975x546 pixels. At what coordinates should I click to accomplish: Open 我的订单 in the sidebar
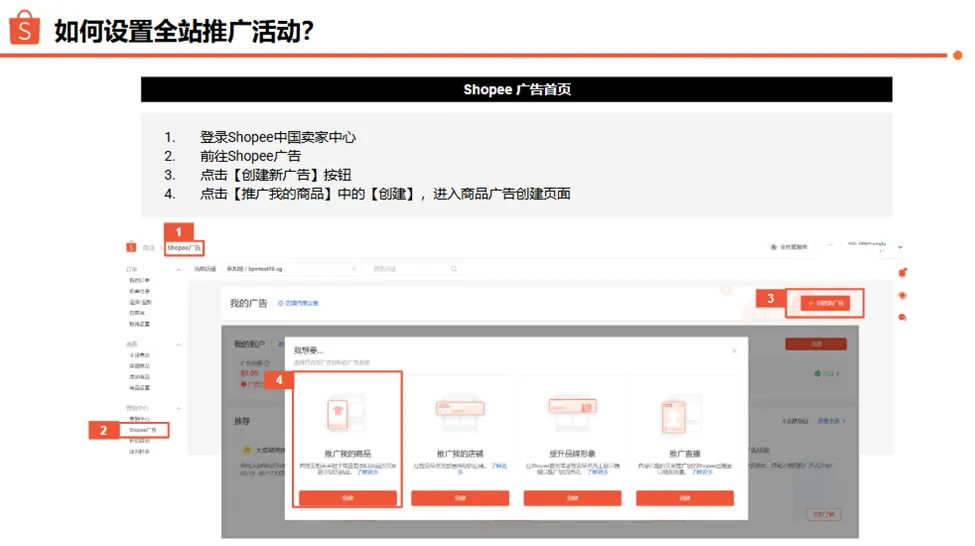coord(139,280)
